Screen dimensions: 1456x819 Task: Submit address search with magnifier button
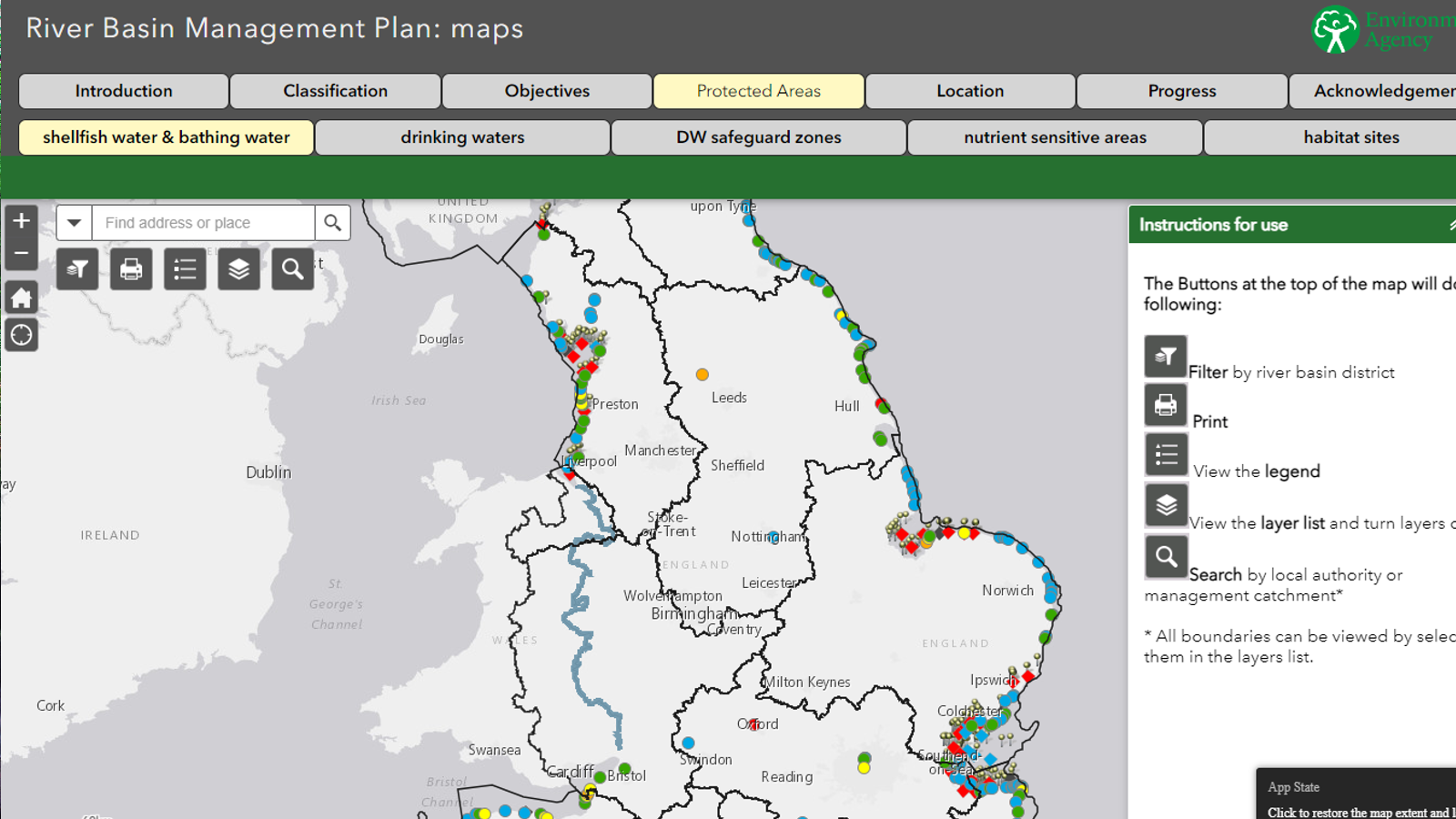click(x=333, y=223)
